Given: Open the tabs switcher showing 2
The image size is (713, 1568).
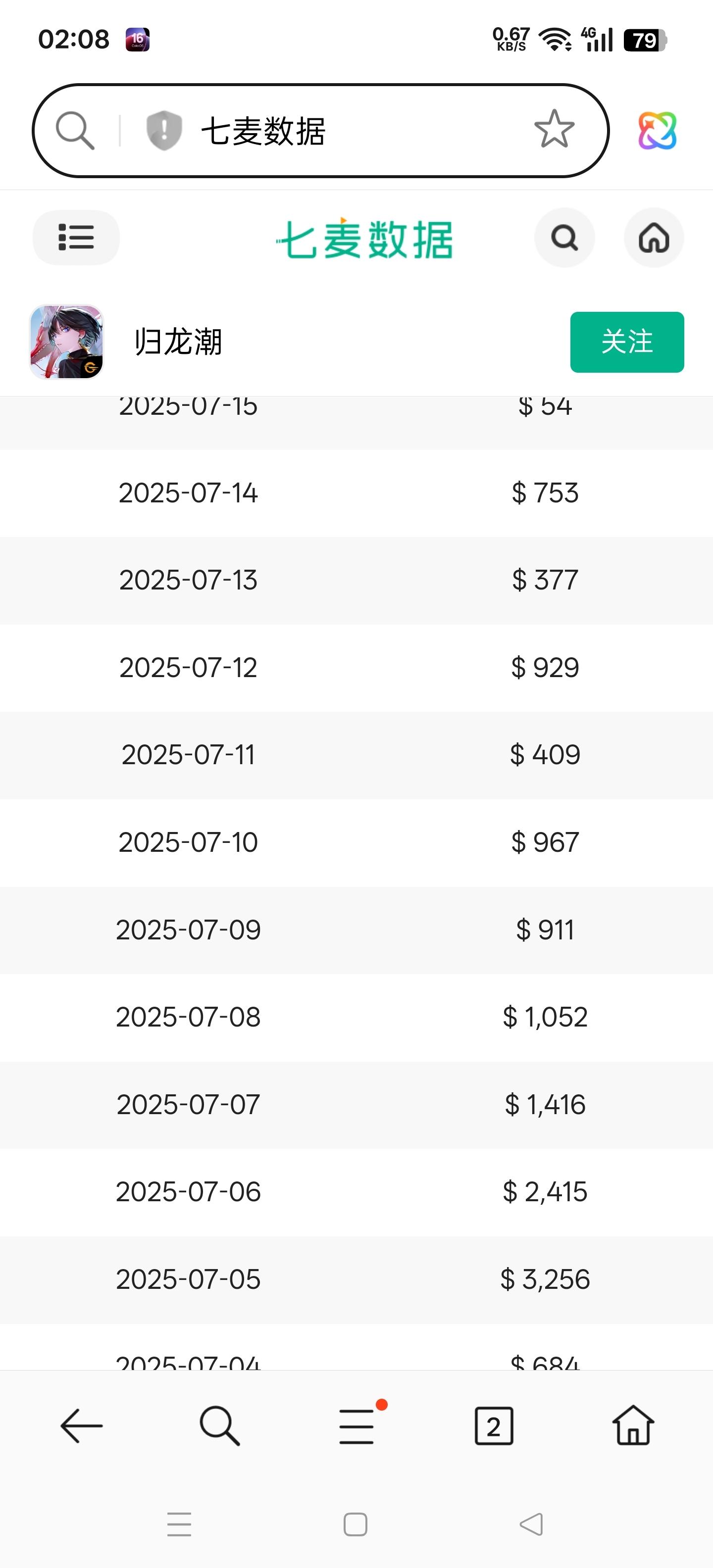Looking at the screenshot, I should pyautogui.click(x=494, y=1425).
